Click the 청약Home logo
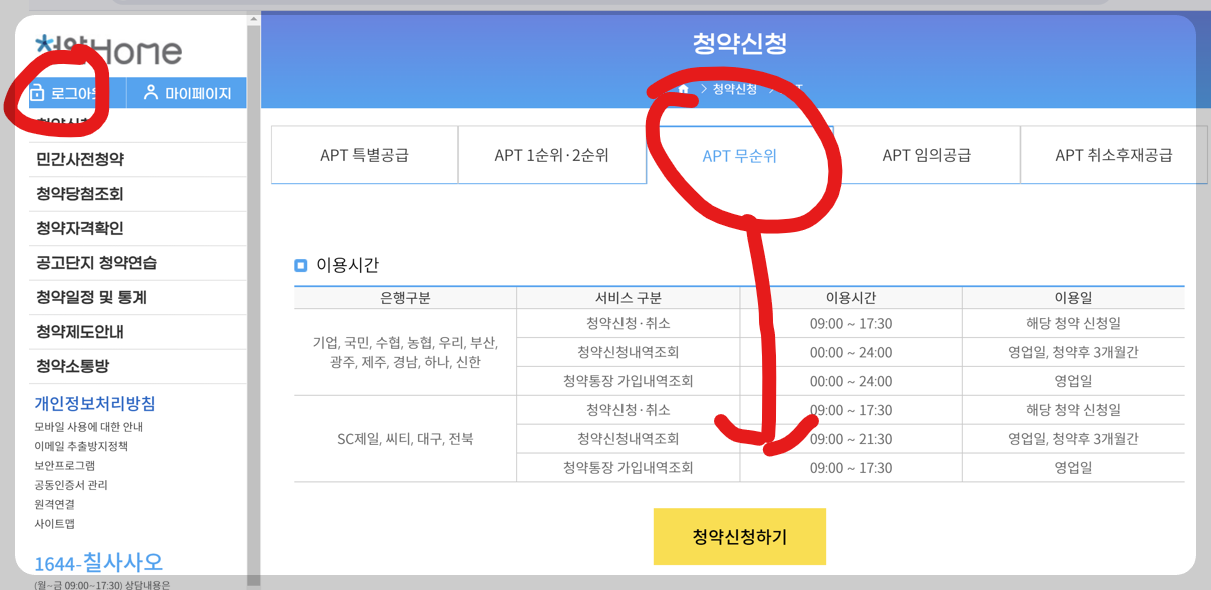Image resolution: width=1211 pixels, height=590 pixels. click(x=108, y=51)
